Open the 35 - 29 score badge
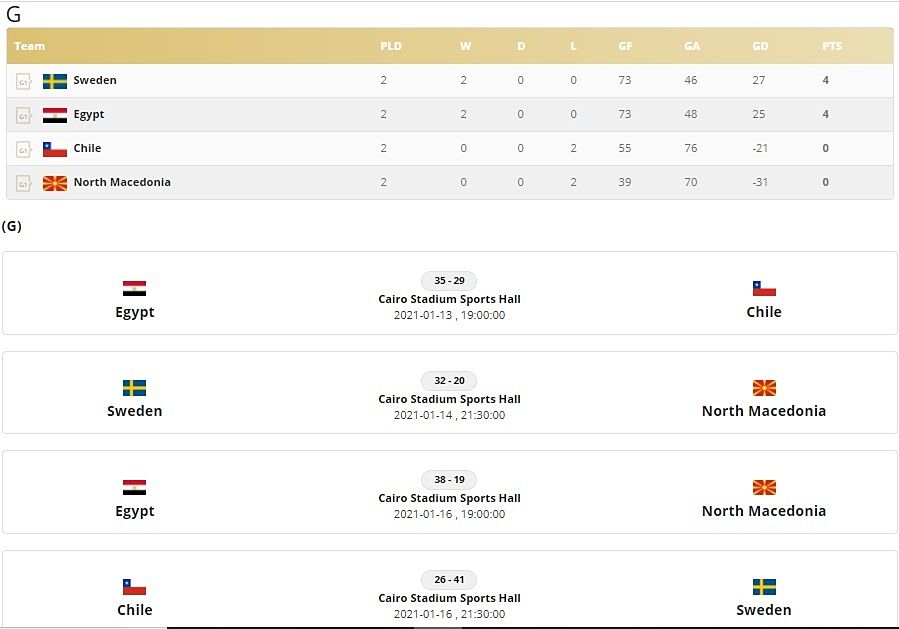Screen dimensions: 899x629 (449, 281)
